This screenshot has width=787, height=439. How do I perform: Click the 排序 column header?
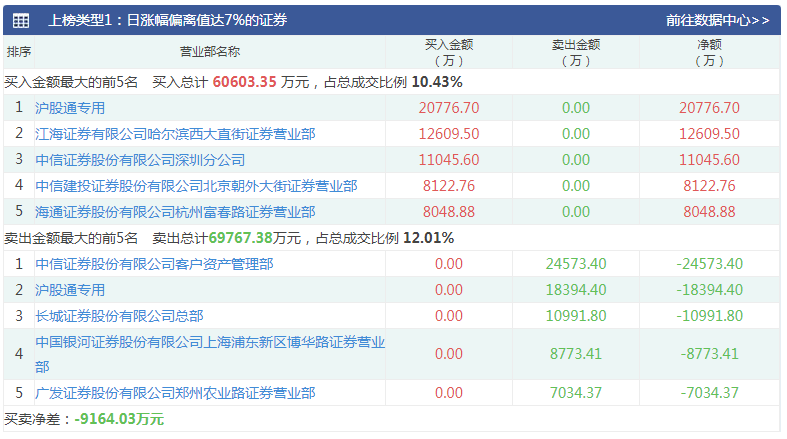point(19,52)
